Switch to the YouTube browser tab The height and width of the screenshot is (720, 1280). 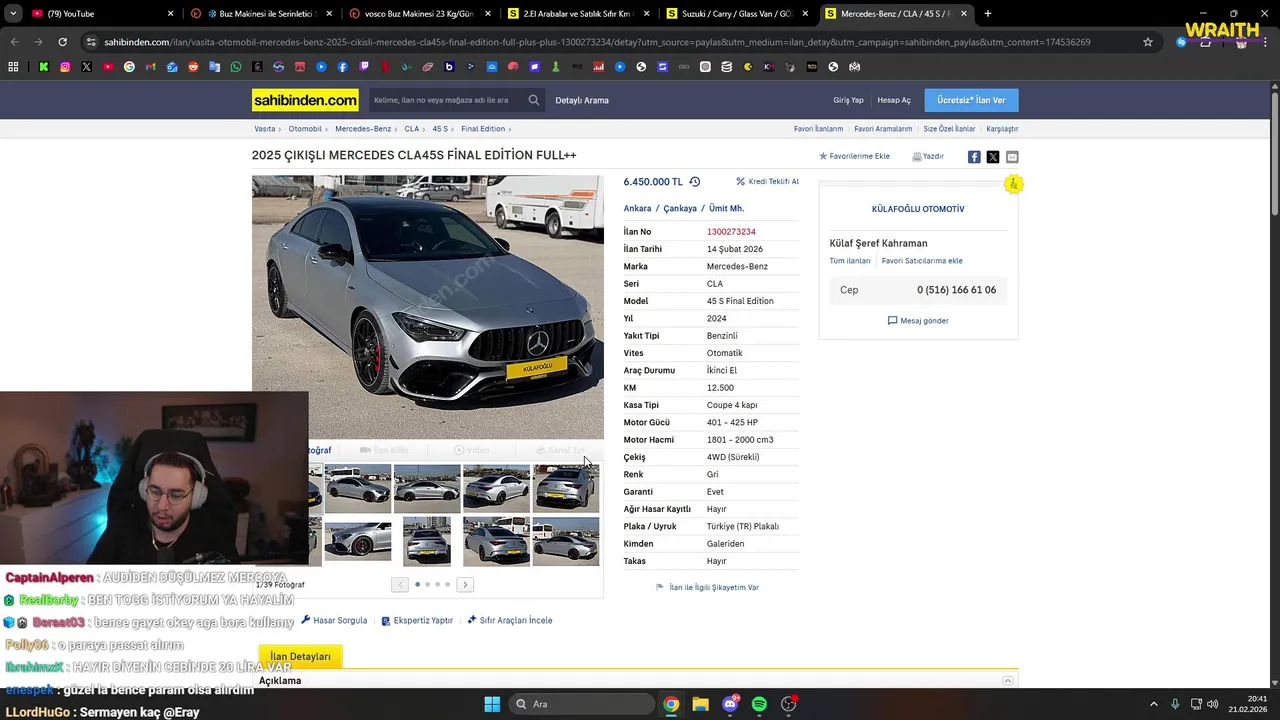pos(102,14)
